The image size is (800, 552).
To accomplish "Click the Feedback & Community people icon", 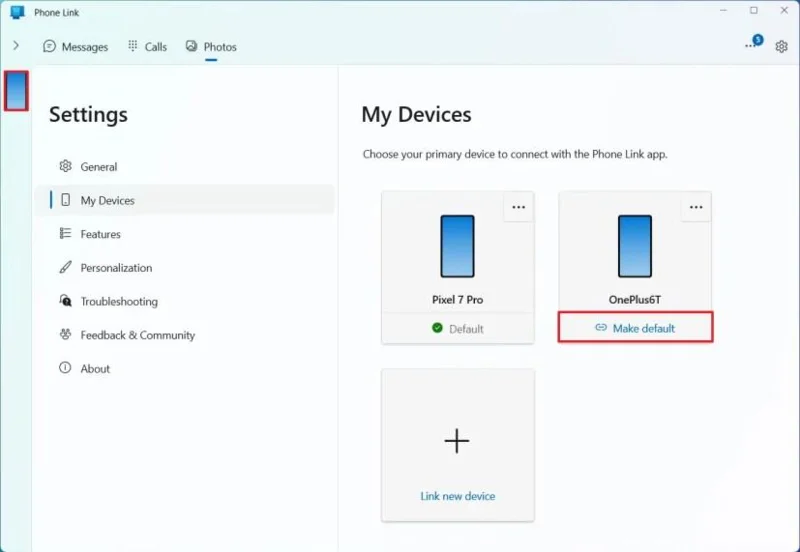I will (x=65, y=334).
